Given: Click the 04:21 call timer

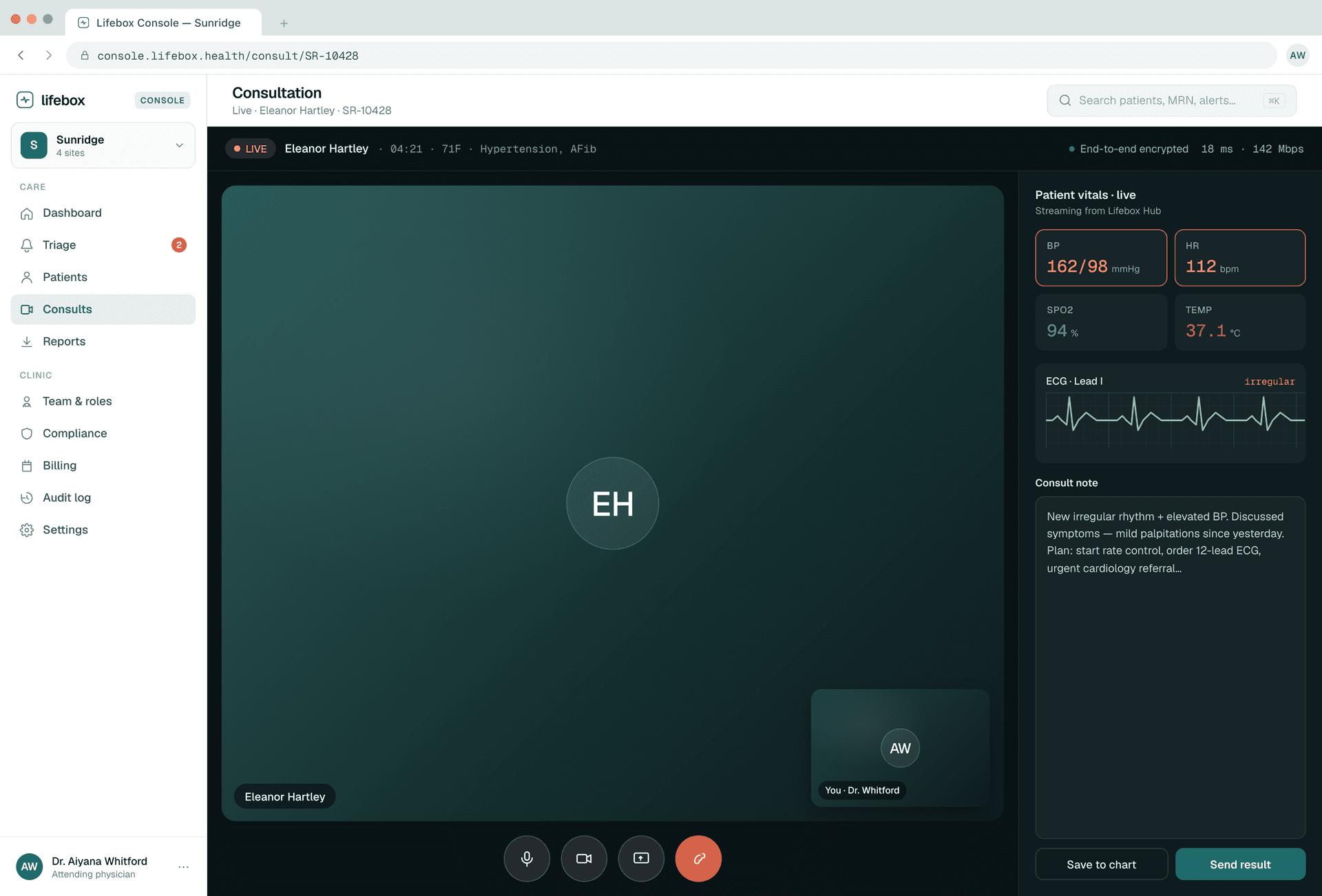Looking at the screenshot, I should click(x=406, y=149).
